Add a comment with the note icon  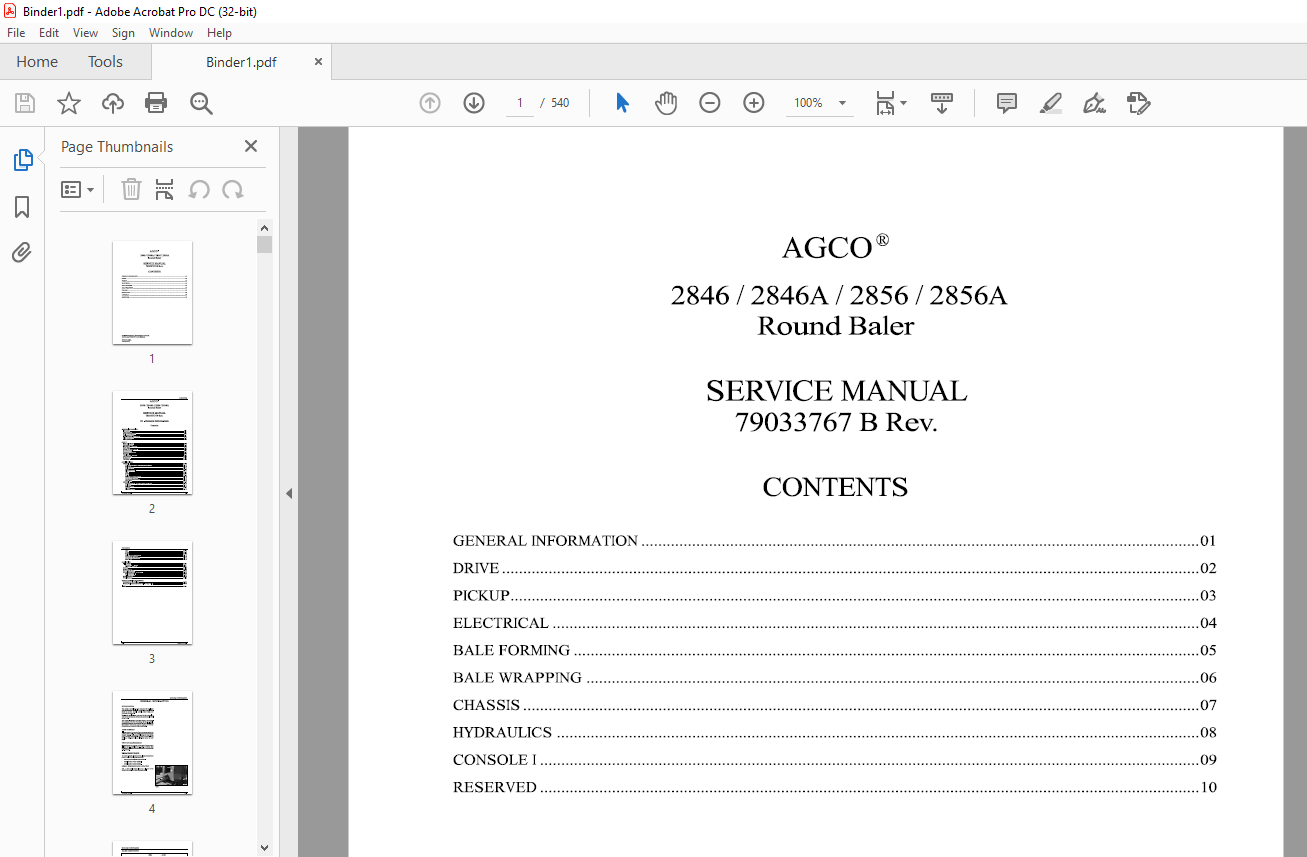click(x=1007, y=103)
